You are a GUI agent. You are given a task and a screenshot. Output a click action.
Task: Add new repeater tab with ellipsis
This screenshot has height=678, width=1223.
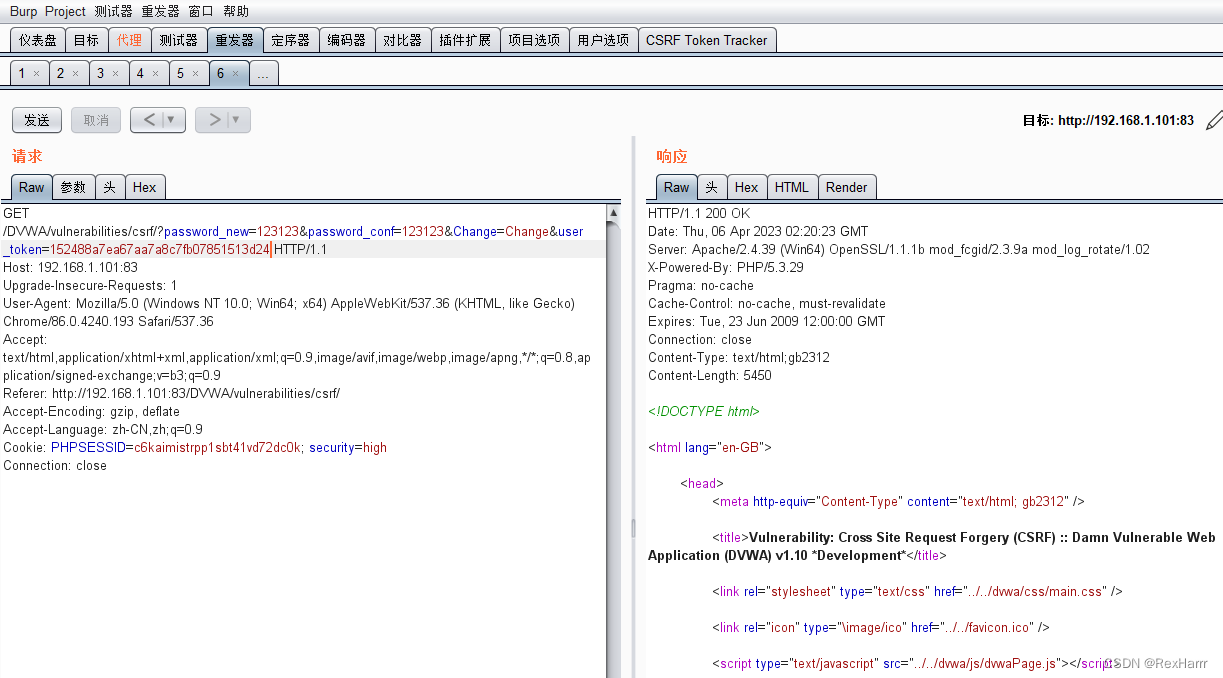coord(263,73)
